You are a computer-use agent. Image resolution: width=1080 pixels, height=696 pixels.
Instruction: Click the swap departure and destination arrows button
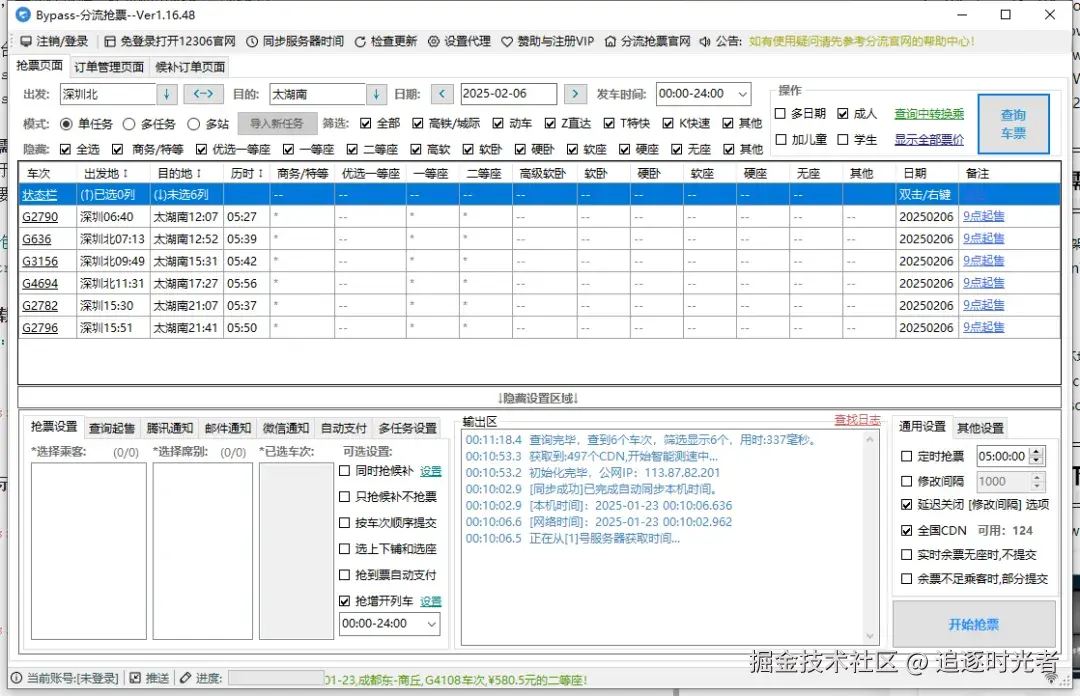tap(203, 94)
